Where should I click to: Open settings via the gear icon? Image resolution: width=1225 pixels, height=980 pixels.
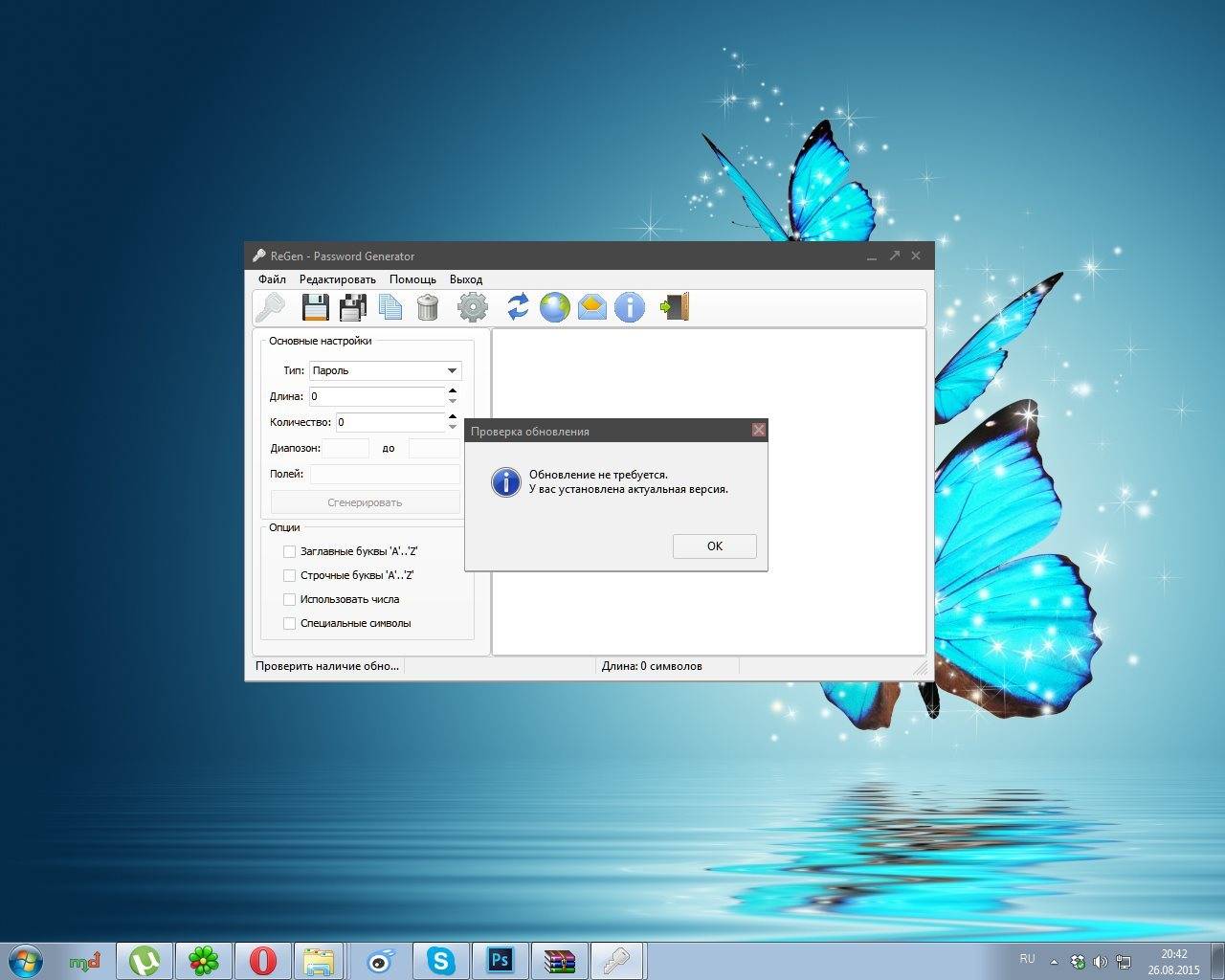[x=473, y=307]
